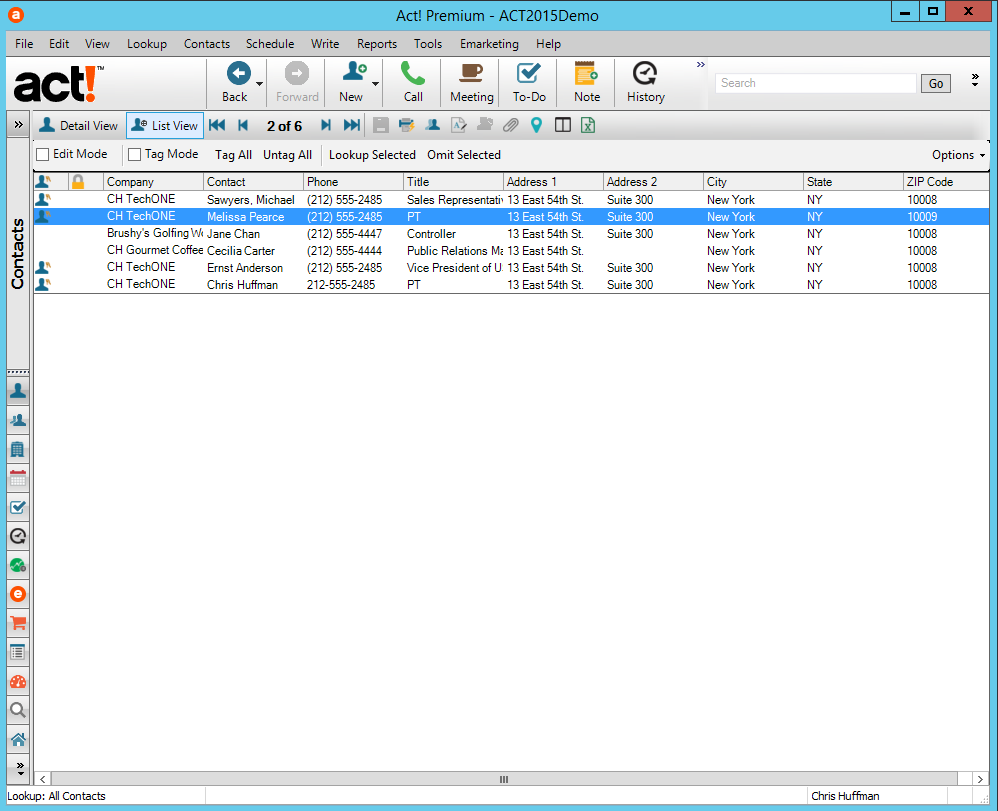Open the File menu
This screenshot has width=998, height=811.
24,44
